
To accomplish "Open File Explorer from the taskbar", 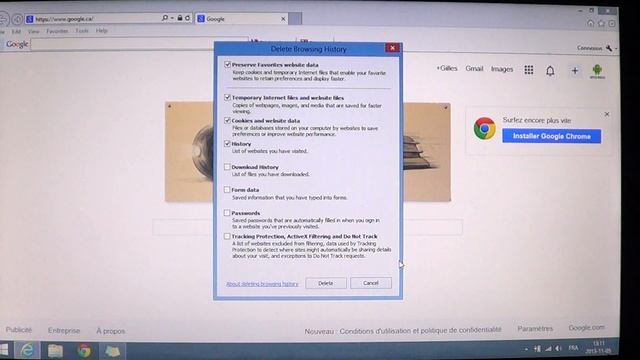I will click(x=55, y=351).
